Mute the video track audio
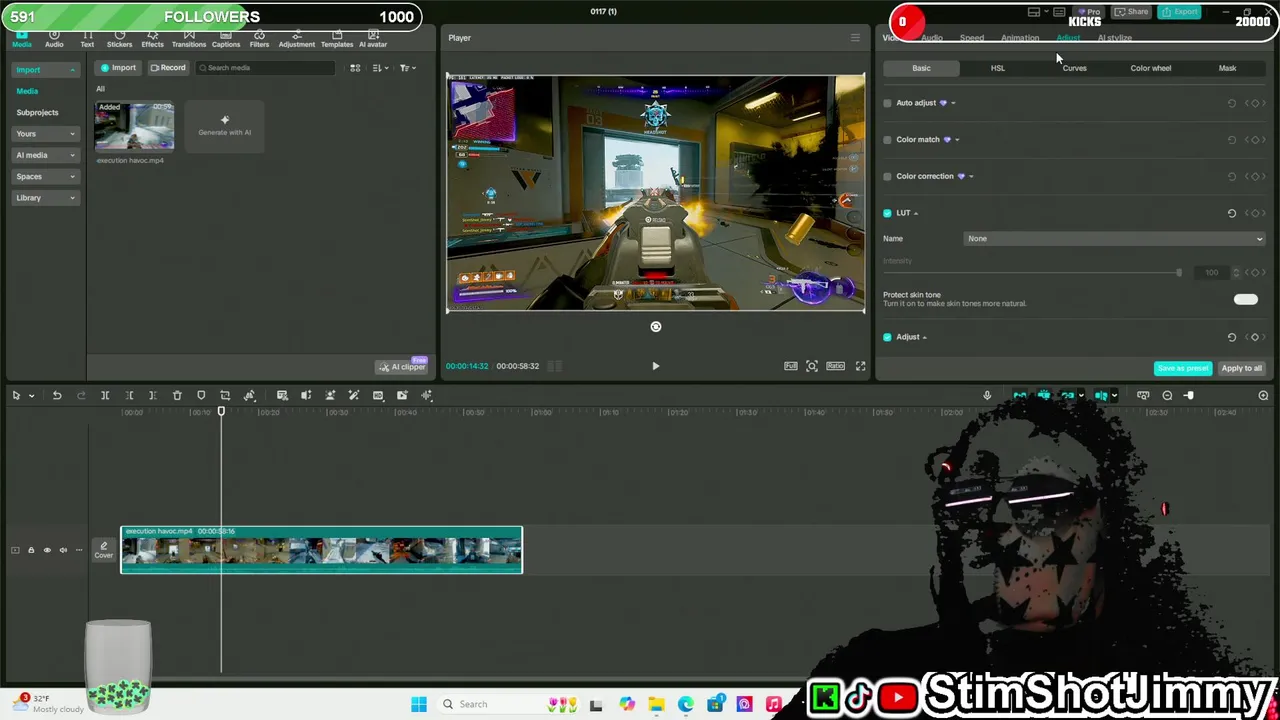This screenshot has width=1280, height=720. coord(63,550)
